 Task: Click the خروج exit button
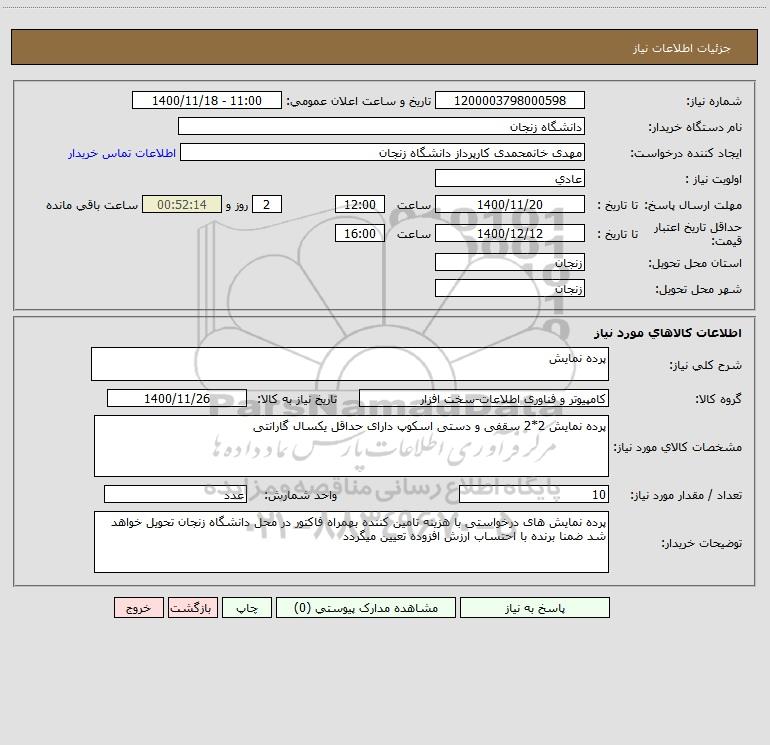(x=138, y=607)
